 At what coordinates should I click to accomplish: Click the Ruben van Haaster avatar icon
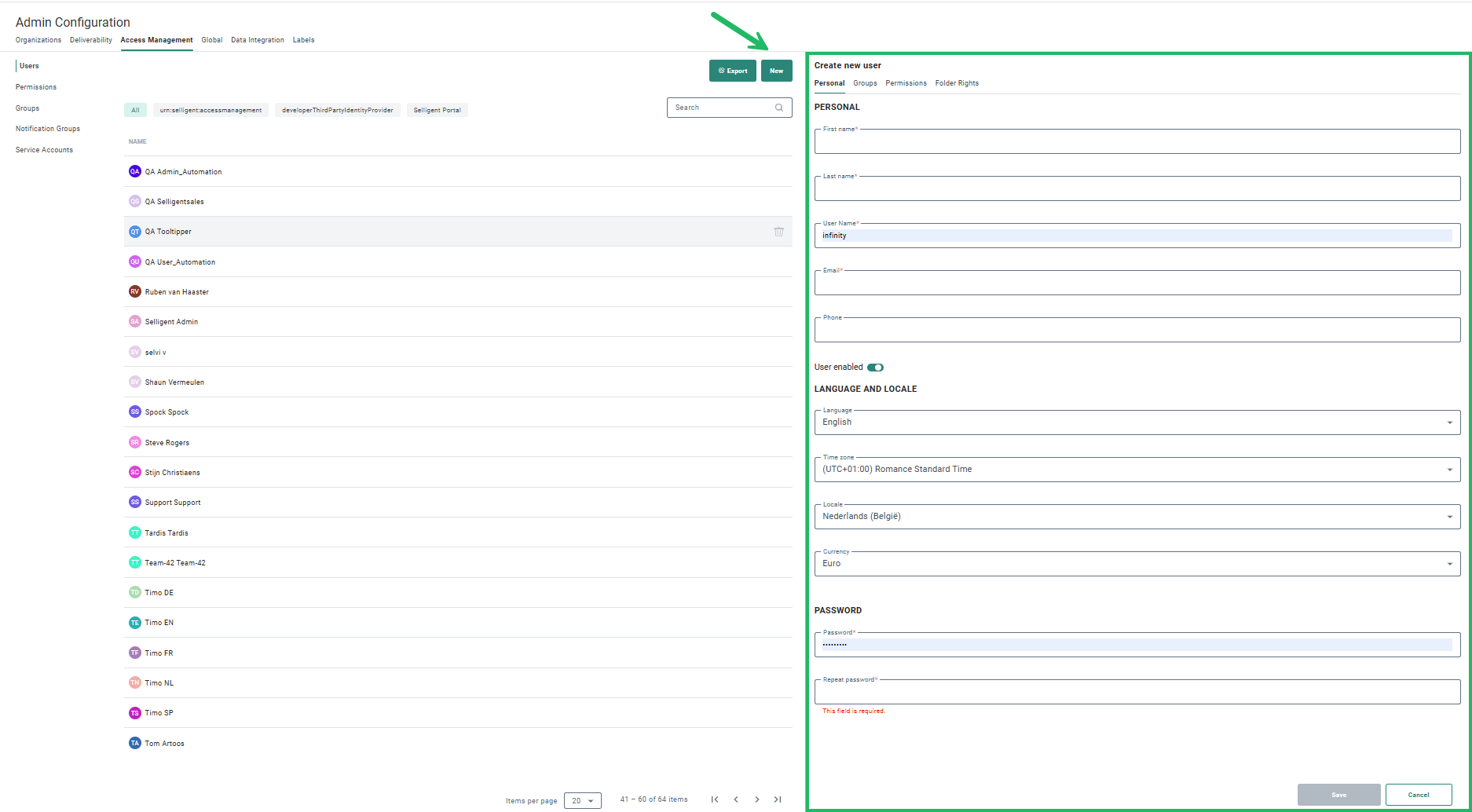[134, 291]
